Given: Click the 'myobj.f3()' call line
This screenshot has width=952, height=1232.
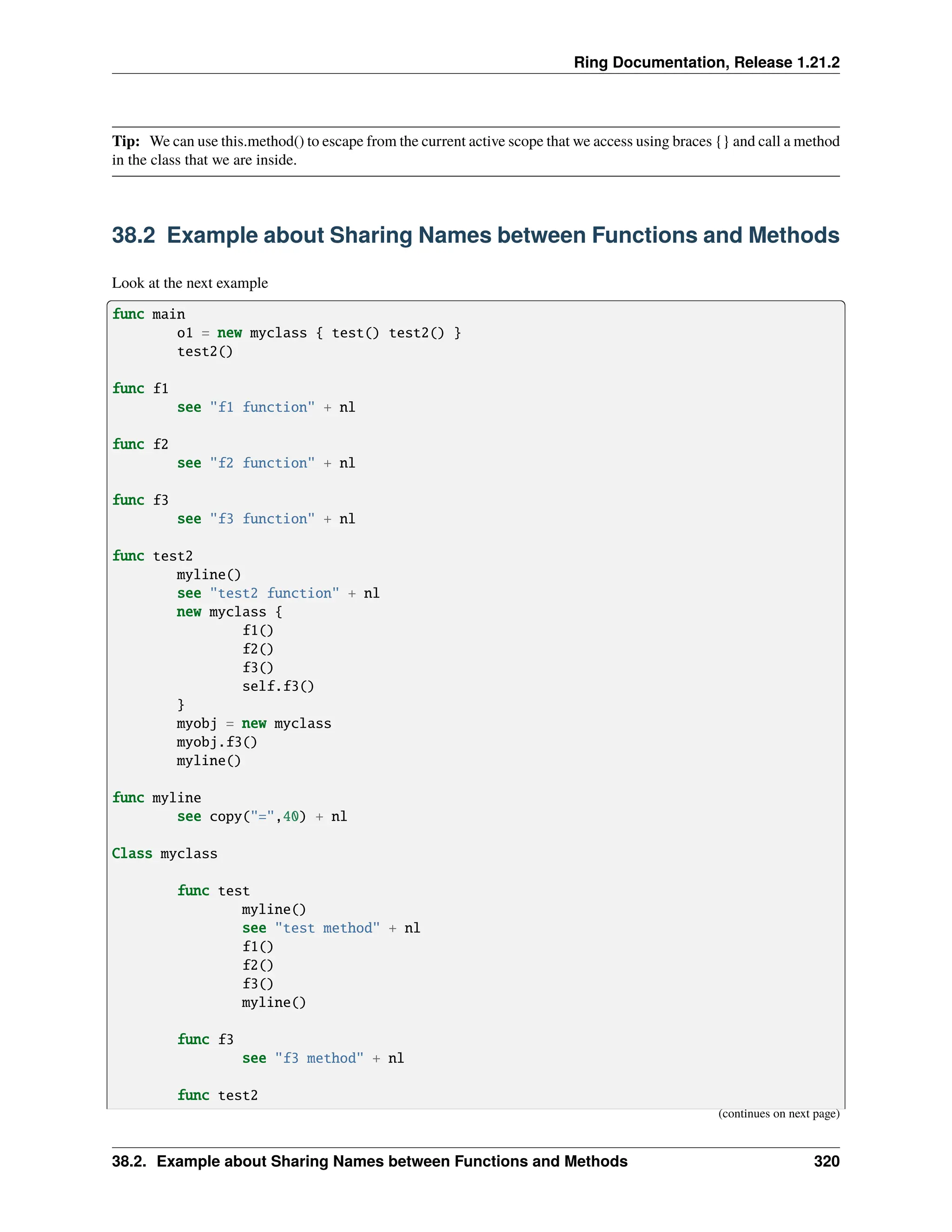Looking at the screenshot, I should pyautogui.click(x=217, y=742).
